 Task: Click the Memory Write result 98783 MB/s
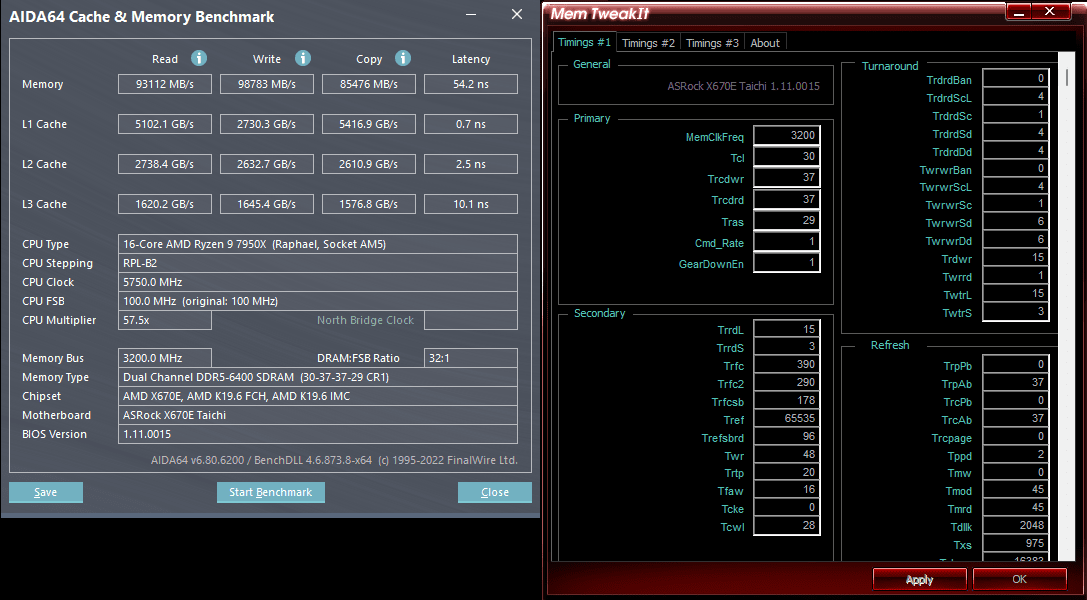(x=267, y=84)
